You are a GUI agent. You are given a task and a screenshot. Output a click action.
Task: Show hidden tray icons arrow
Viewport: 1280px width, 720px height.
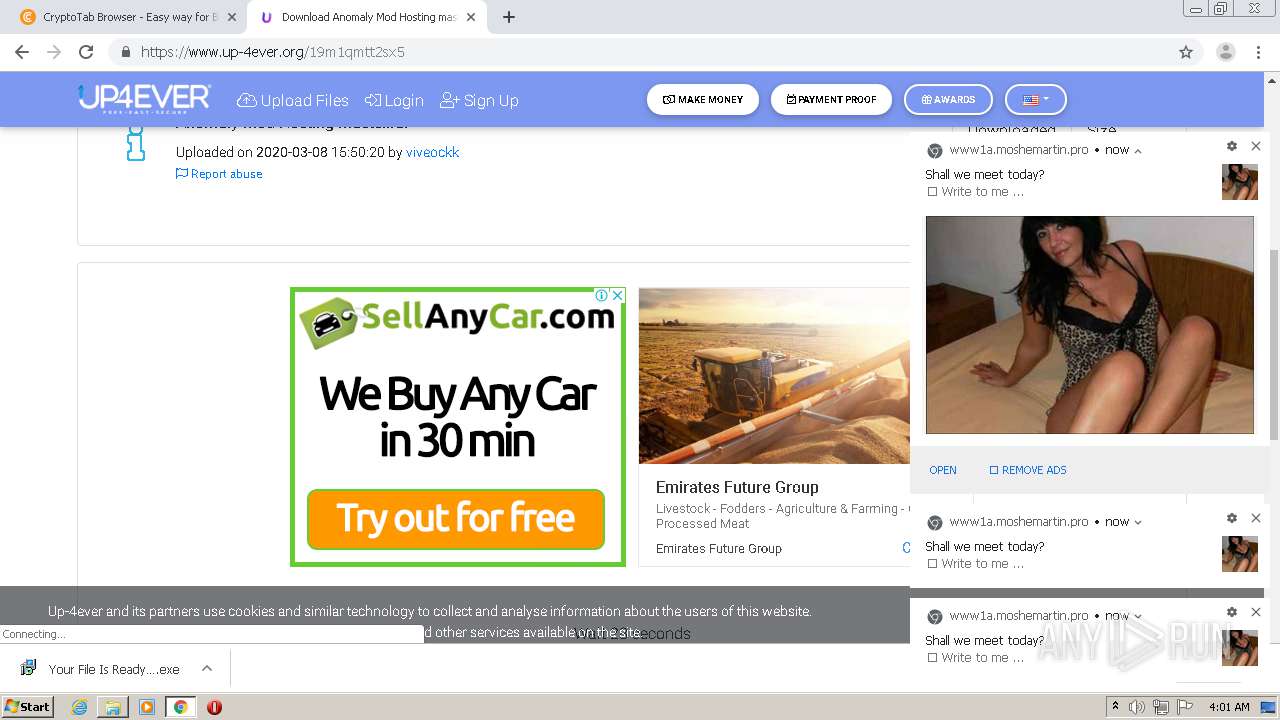(x=1115, y=707)
